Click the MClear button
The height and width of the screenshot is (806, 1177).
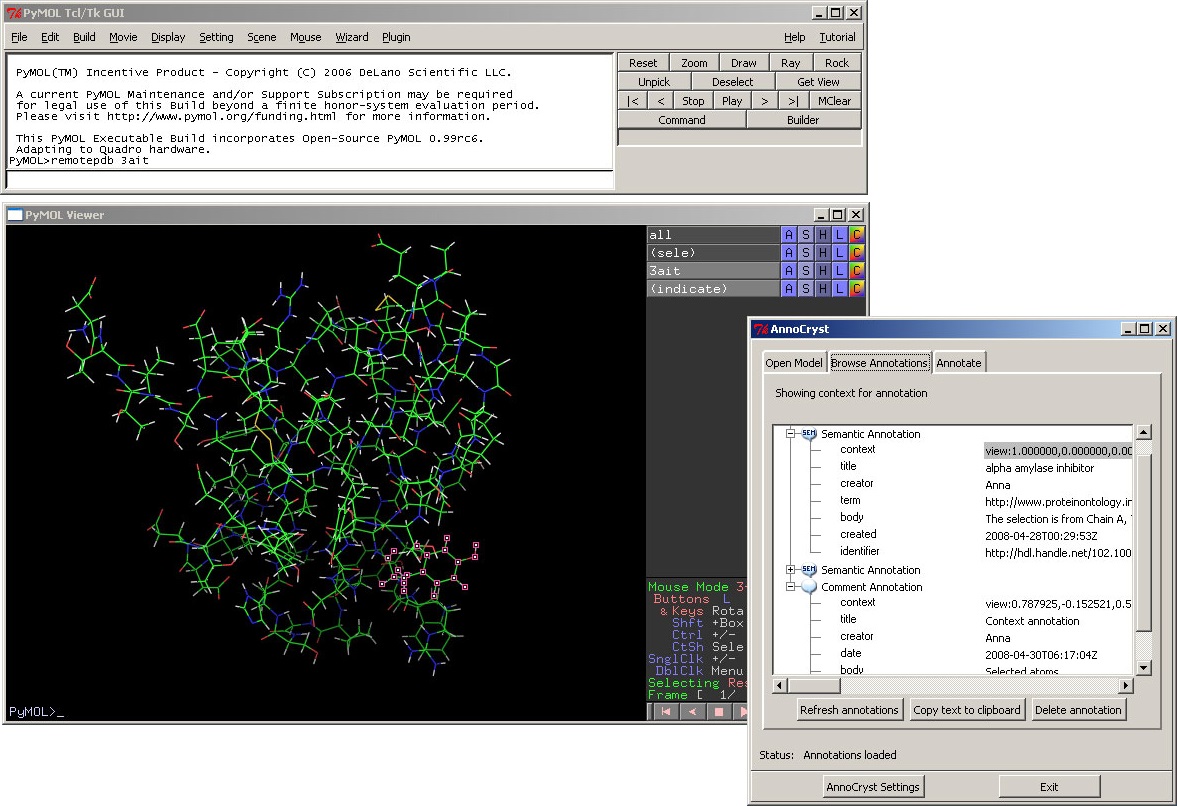pos(835,101)
